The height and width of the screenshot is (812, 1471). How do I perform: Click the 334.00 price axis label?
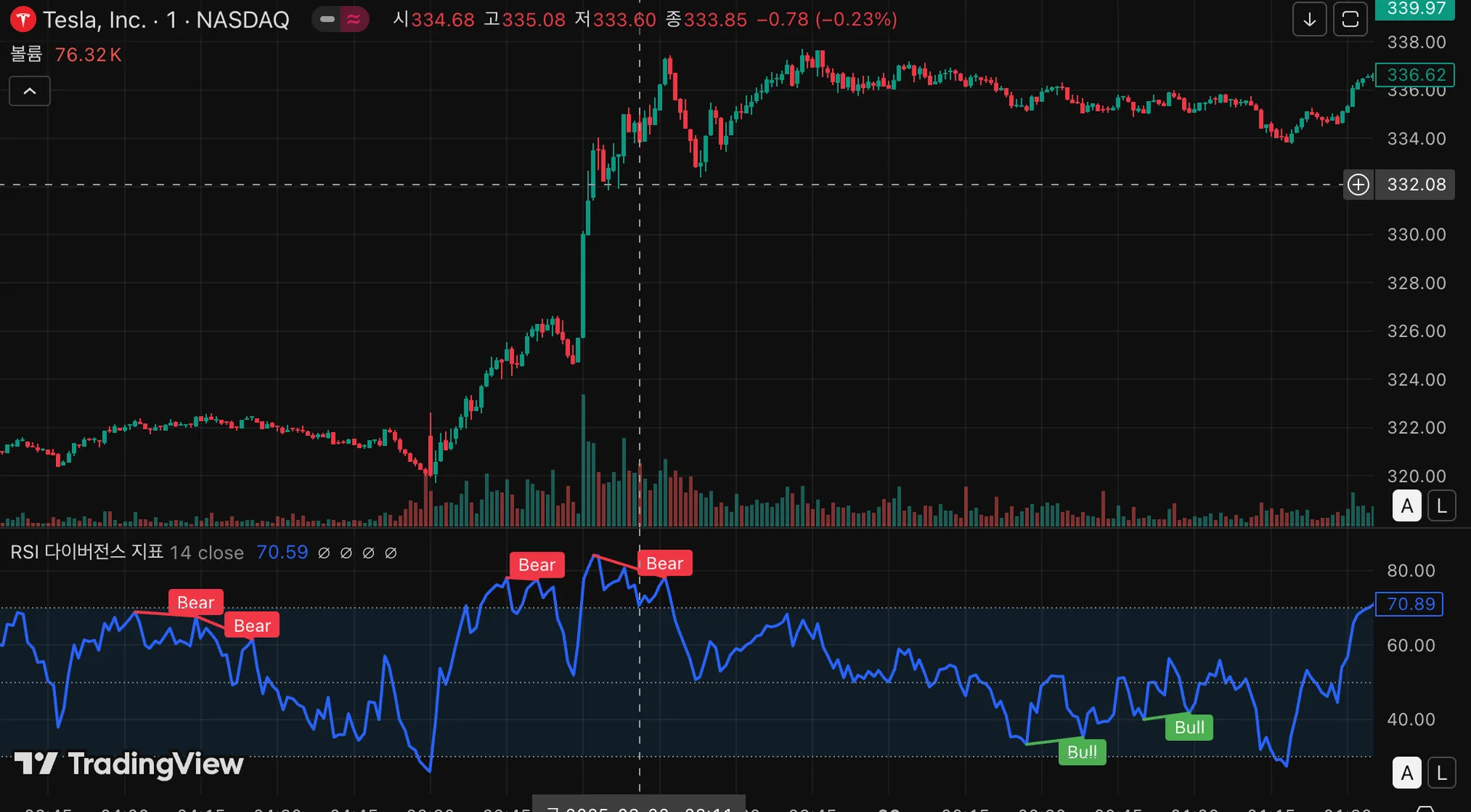1417,139
